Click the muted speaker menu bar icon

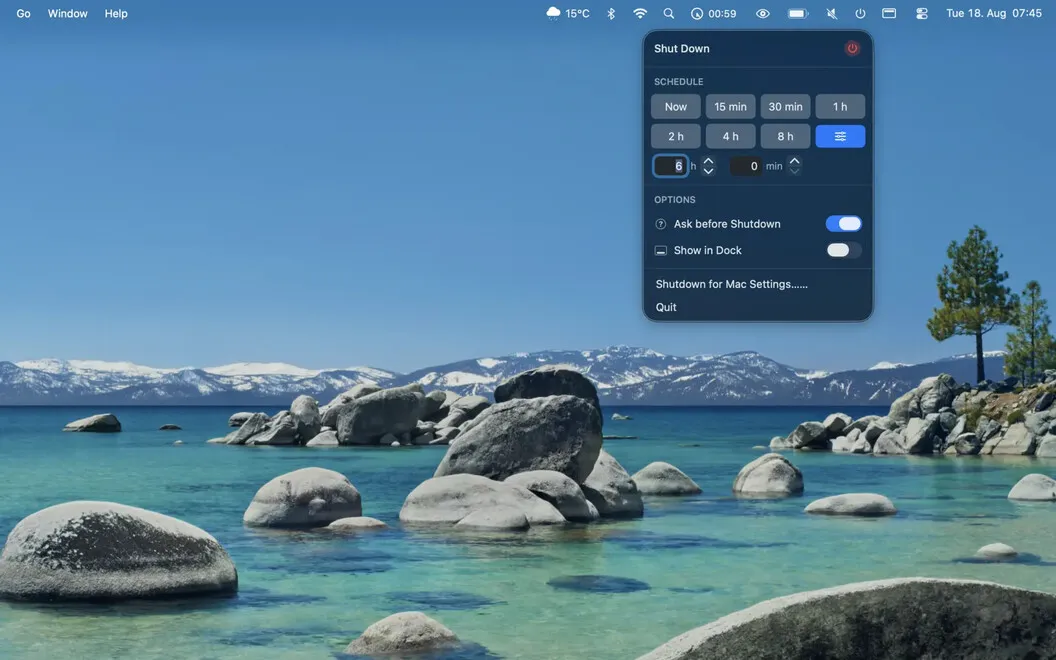pos(832,13)
